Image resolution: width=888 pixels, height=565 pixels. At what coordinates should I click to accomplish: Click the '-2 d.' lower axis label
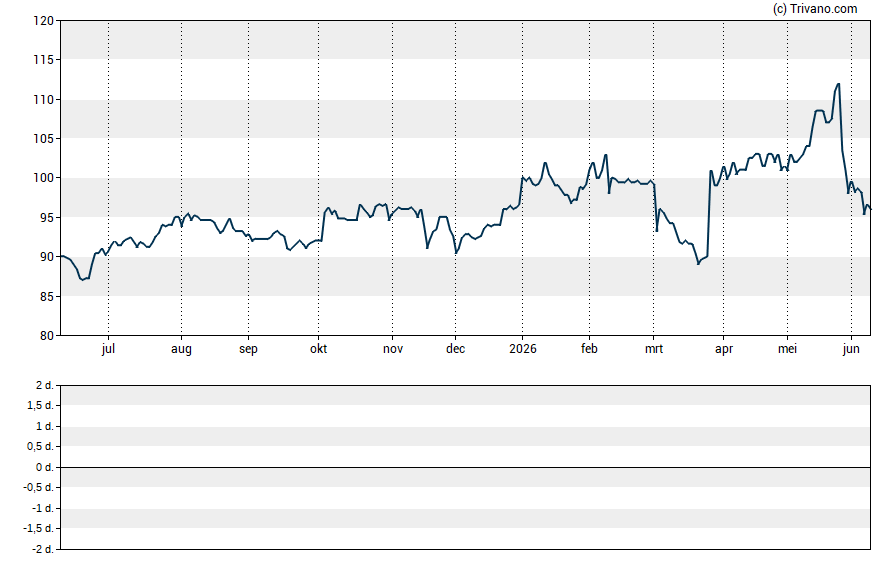point(43,549)
